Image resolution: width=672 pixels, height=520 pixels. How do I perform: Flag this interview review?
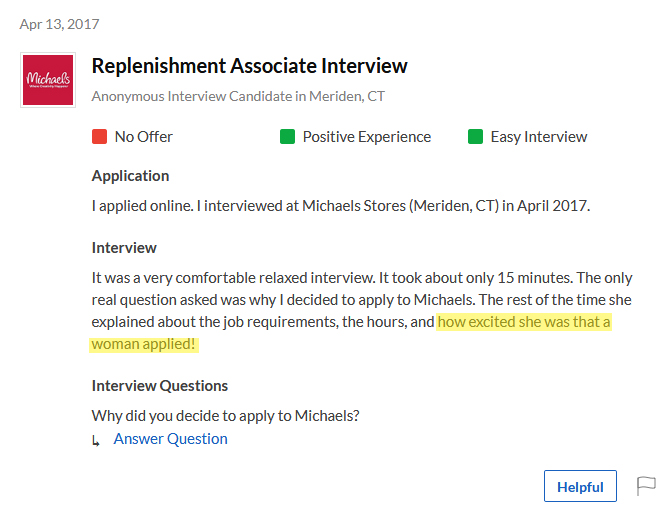pos(646,486)
